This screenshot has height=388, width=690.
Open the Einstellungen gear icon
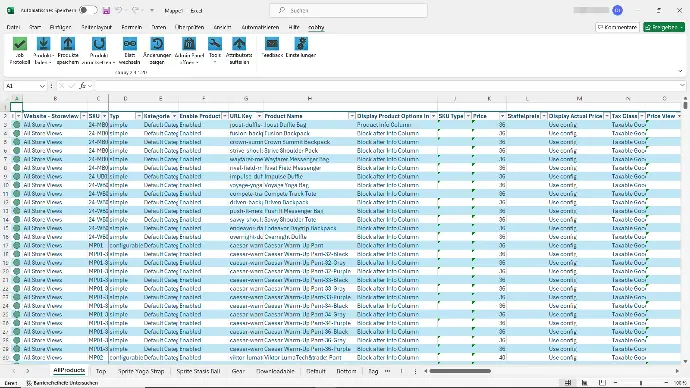301,44
